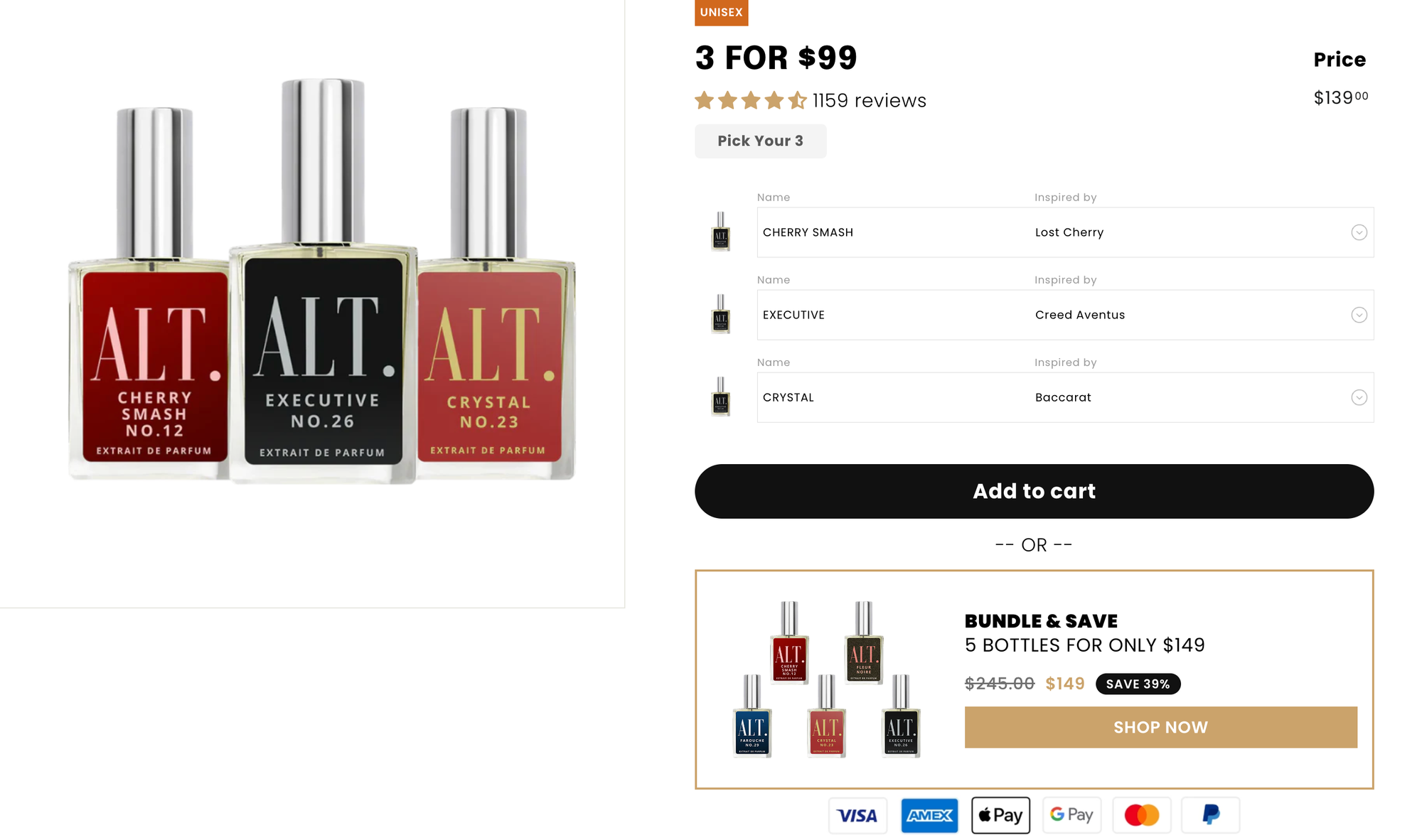This screenshot has width=1422, height=840.
Task: Click the five-bottle bundle image
Action: 826,679
